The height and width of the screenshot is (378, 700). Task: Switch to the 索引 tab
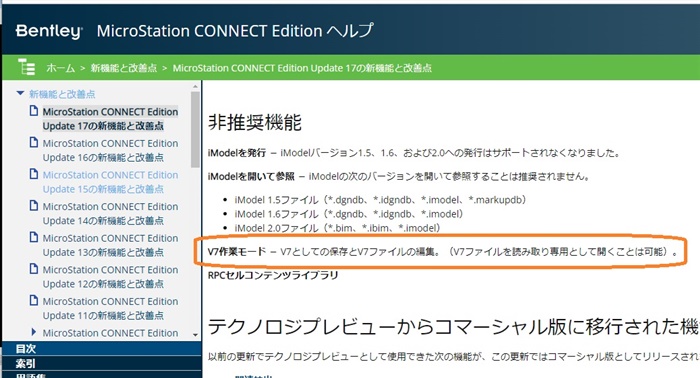point(101,363)
